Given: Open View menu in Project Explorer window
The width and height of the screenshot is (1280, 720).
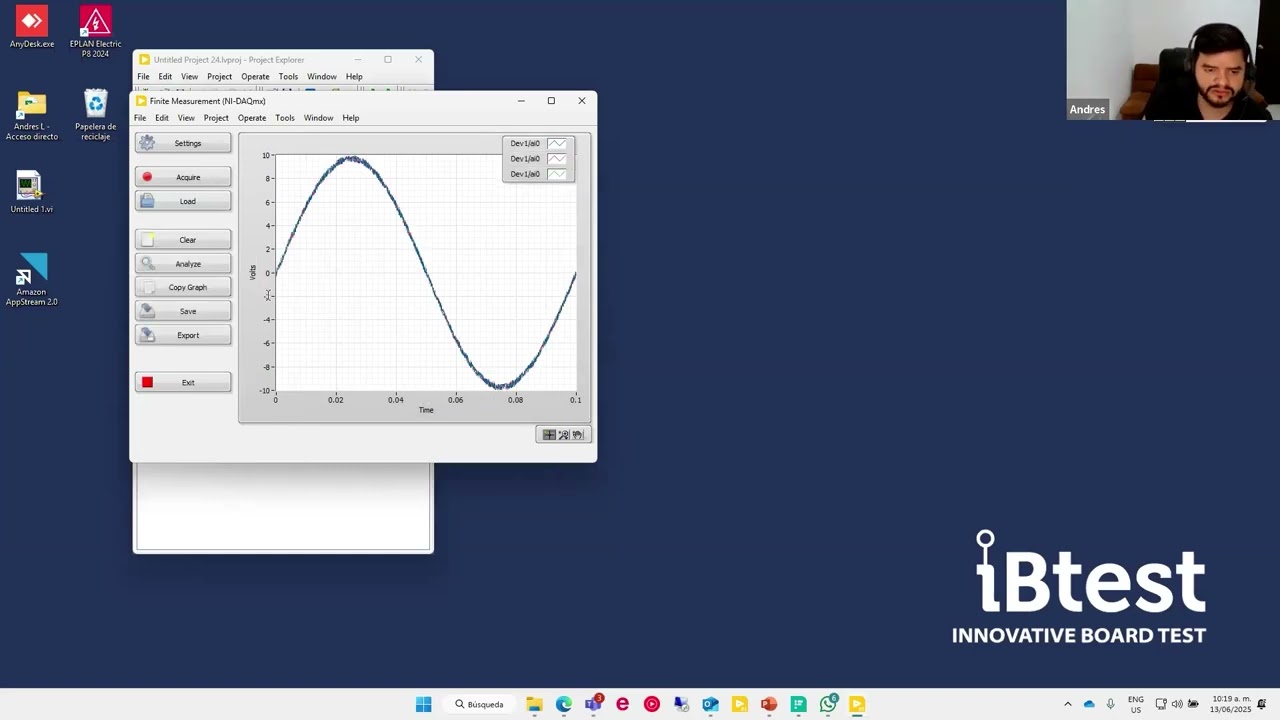Looking at the screenshot, I should (x=189, y=77).
